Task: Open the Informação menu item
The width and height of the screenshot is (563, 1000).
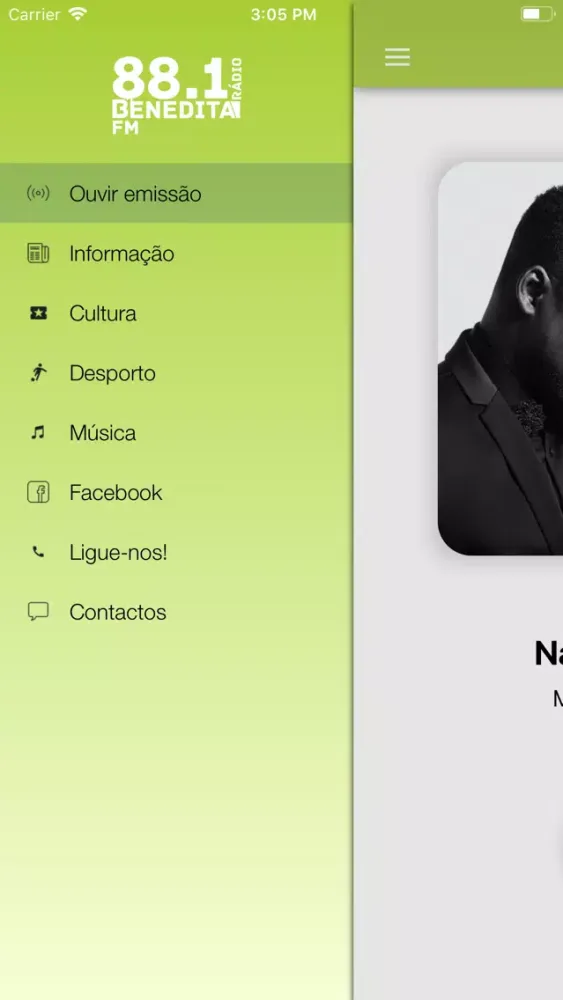Action: (x=176, y=253)
